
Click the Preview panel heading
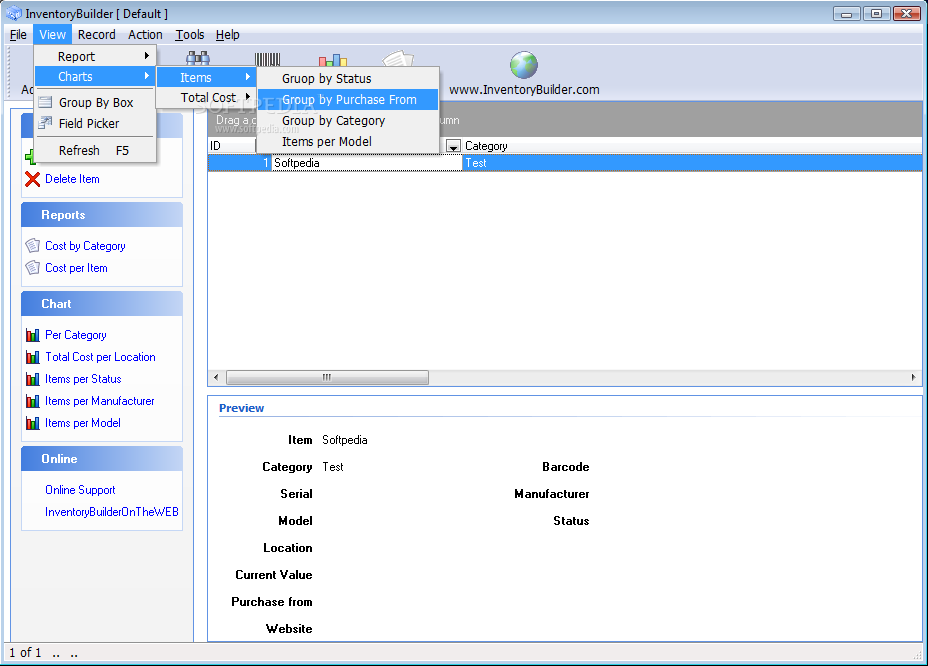pos(241,408)
